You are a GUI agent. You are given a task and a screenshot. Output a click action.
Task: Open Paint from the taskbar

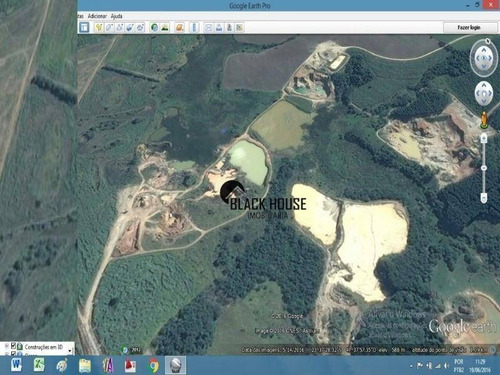62,365
